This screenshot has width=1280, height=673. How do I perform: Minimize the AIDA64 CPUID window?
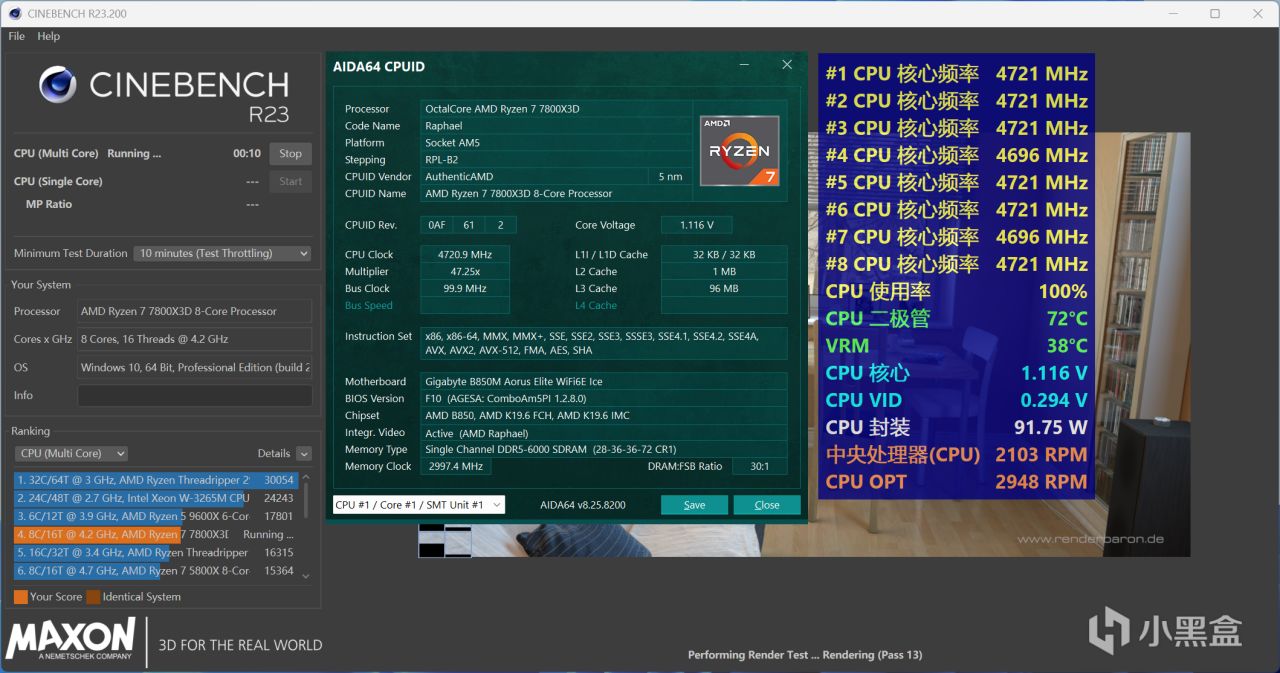pyautogui.click(x=745, y=65)
